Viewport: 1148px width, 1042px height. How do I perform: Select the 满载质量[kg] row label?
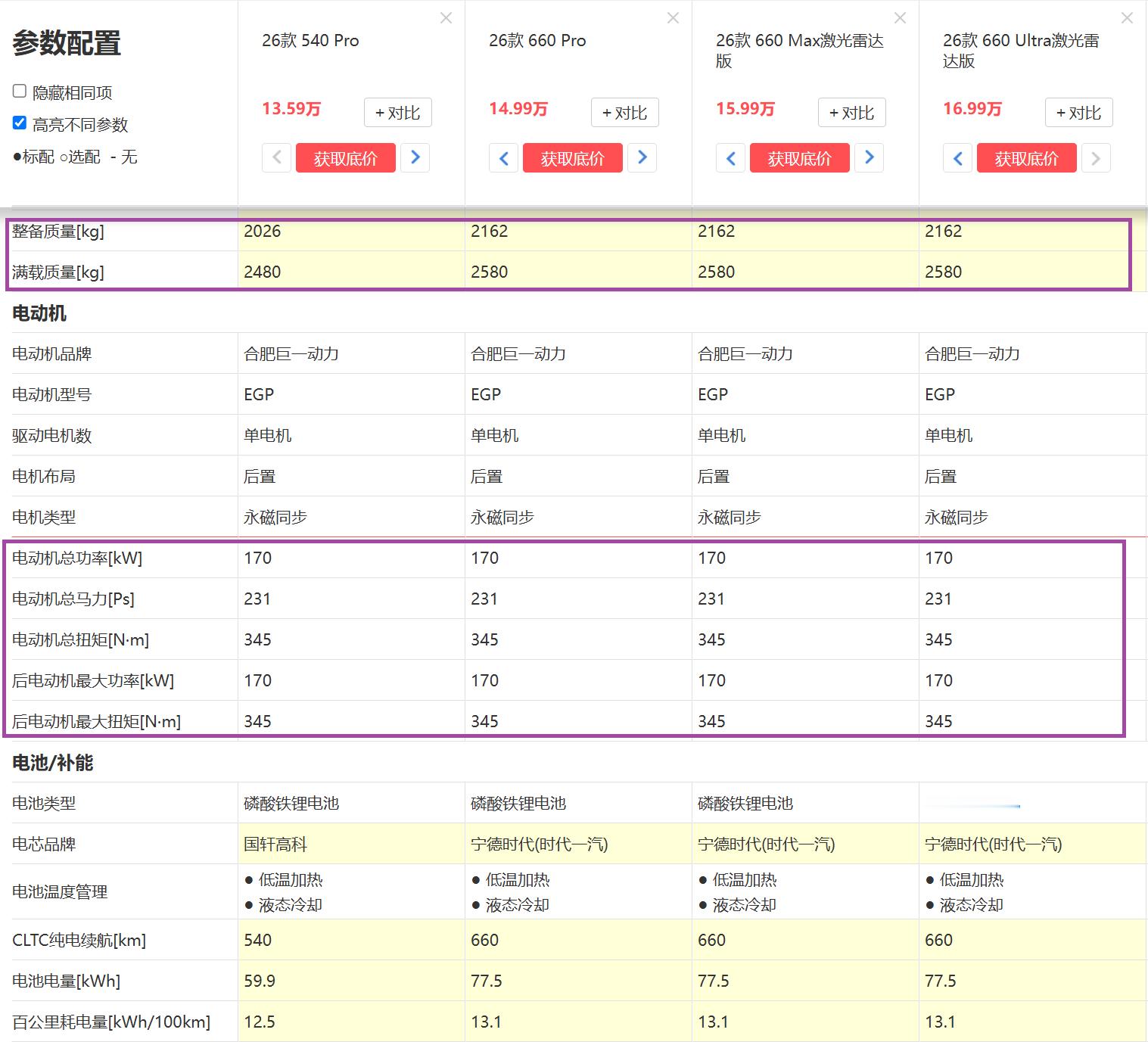58,272
